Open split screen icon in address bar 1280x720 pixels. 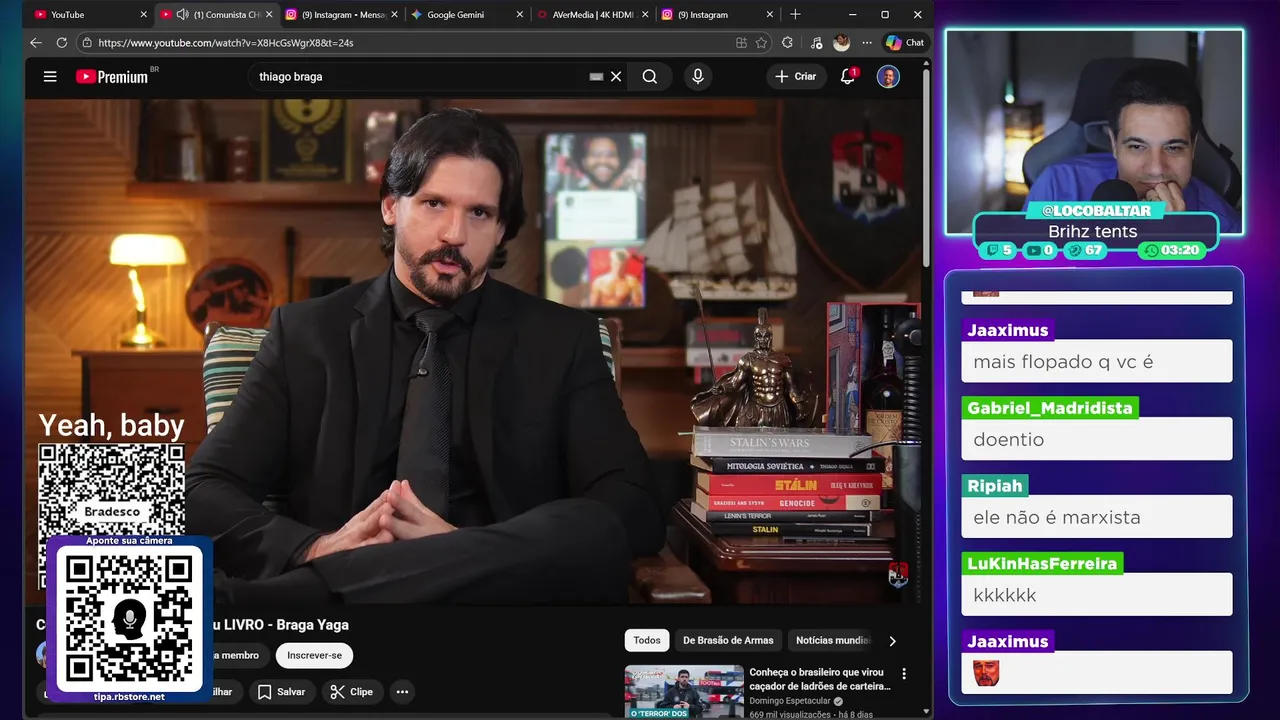[x=741, y=43]
